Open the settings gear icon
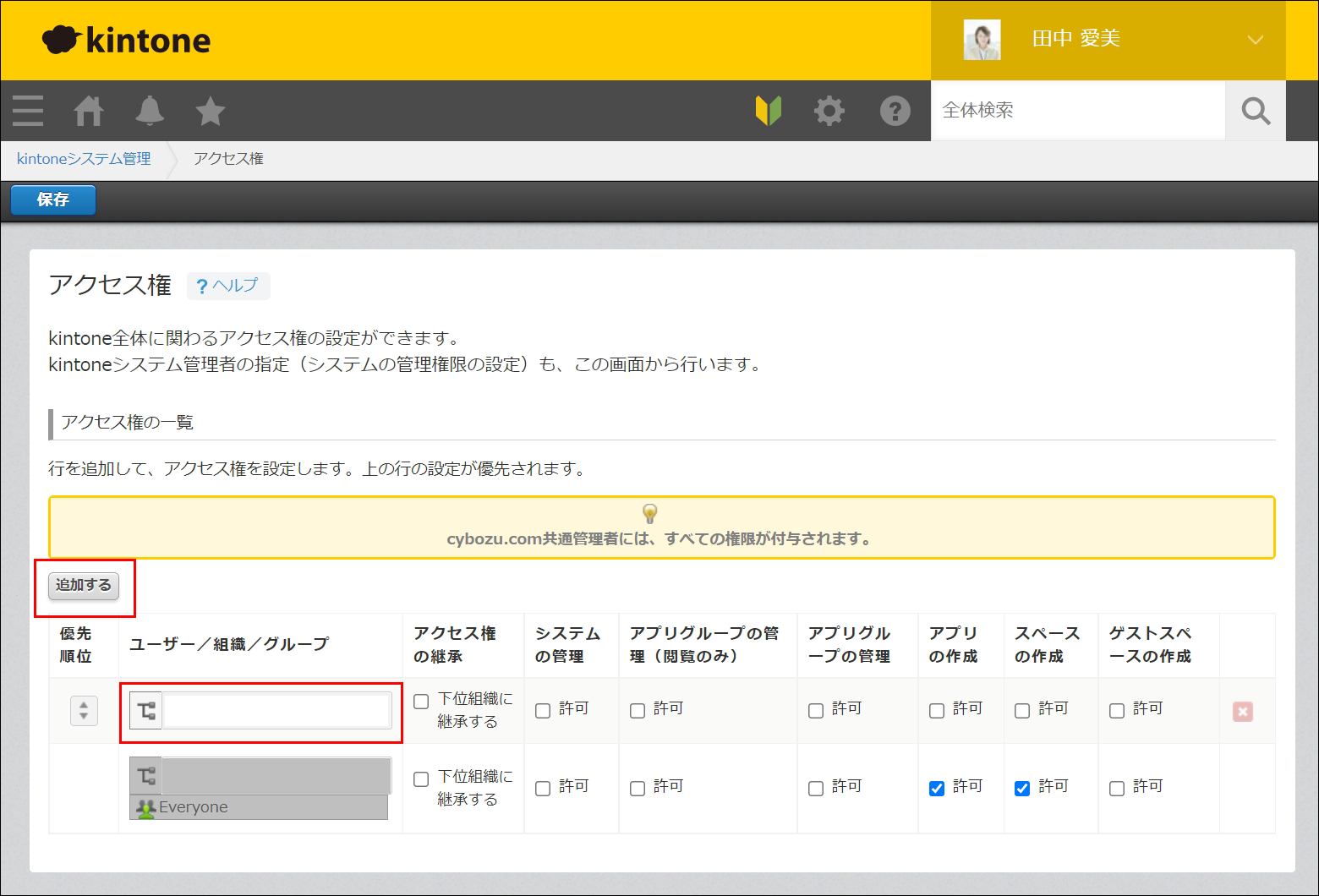This screenshot has width=1319, height=896. pos(829,111)
